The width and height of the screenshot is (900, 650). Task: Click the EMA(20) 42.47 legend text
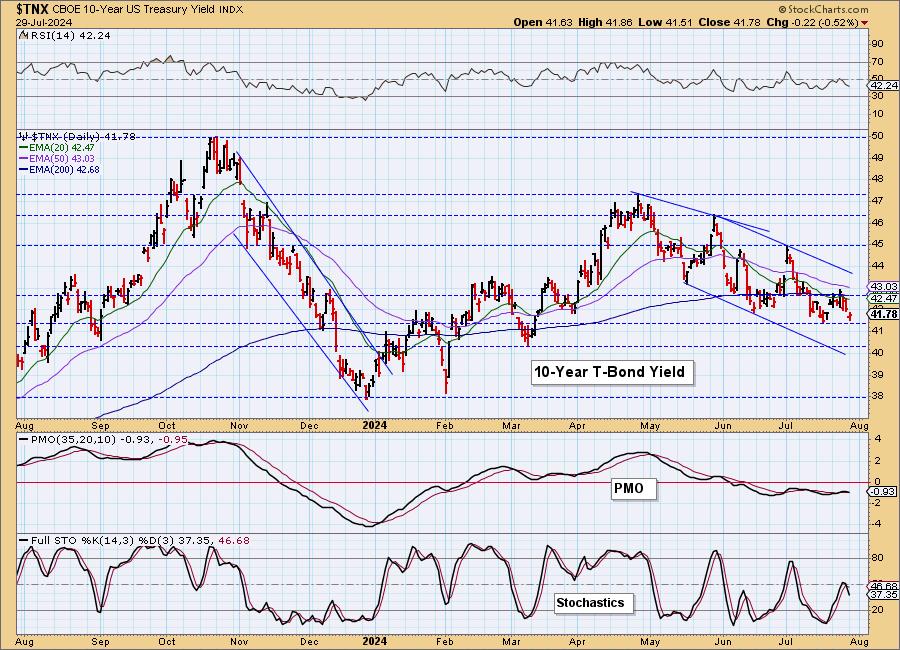click(62, 148)
